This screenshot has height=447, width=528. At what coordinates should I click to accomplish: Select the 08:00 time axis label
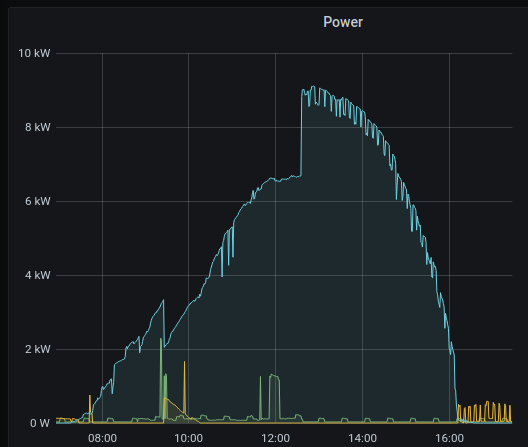click(102, 438)
